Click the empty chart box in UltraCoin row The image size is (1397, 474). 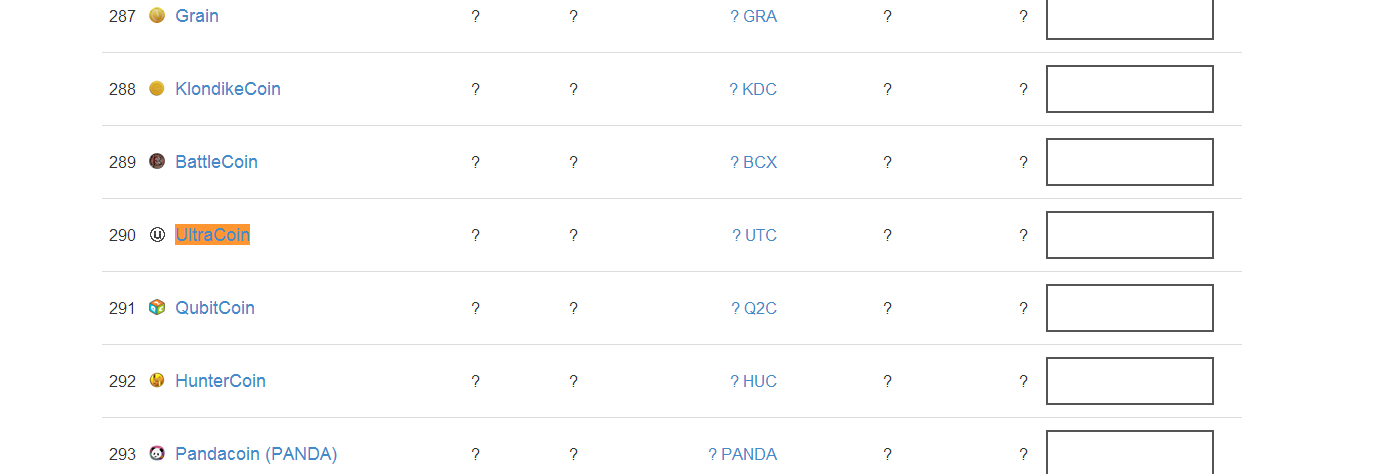(1130, 235)
